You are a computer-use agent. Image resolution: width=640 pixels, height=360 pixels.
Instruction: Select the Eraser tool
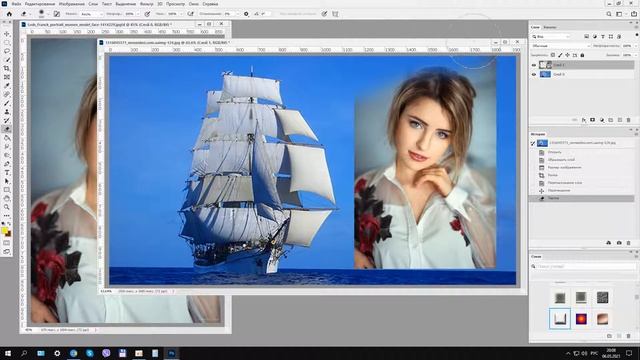click(7, 129)
